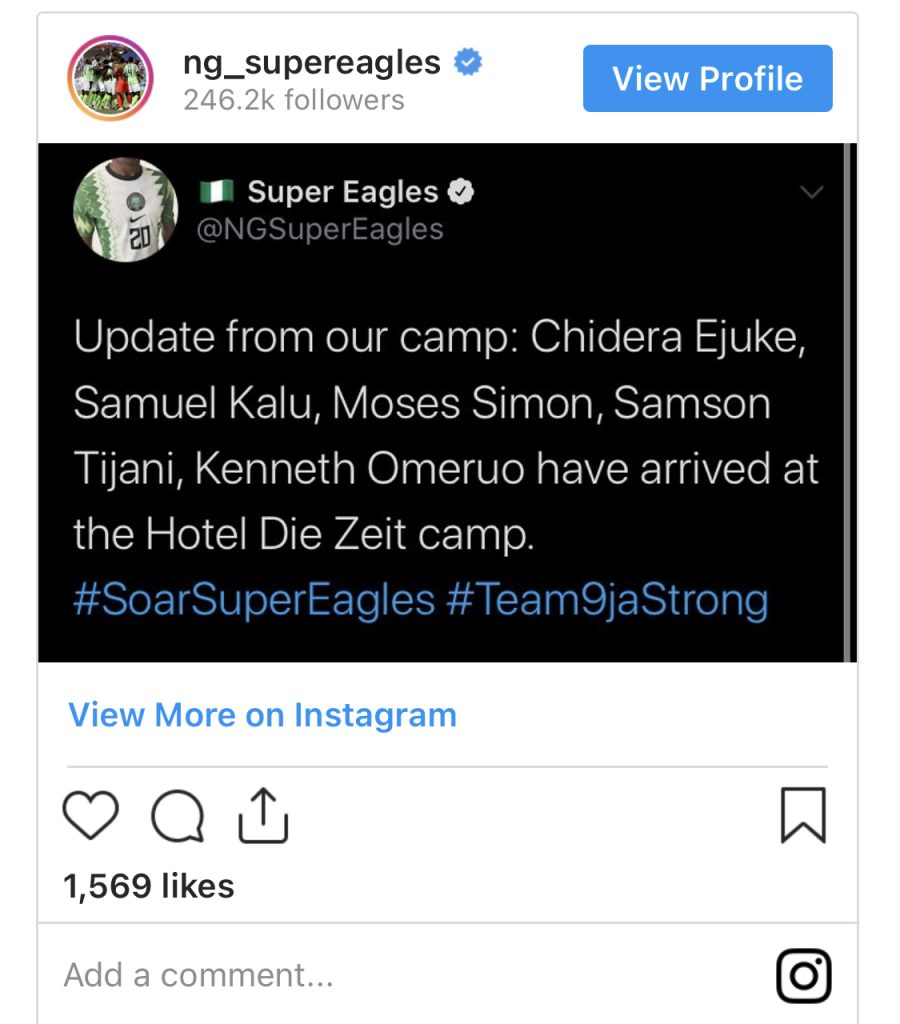Screen dimensions: 900x1024
Task: View the 1,569 likes list
Action: (x=149, y=886)
